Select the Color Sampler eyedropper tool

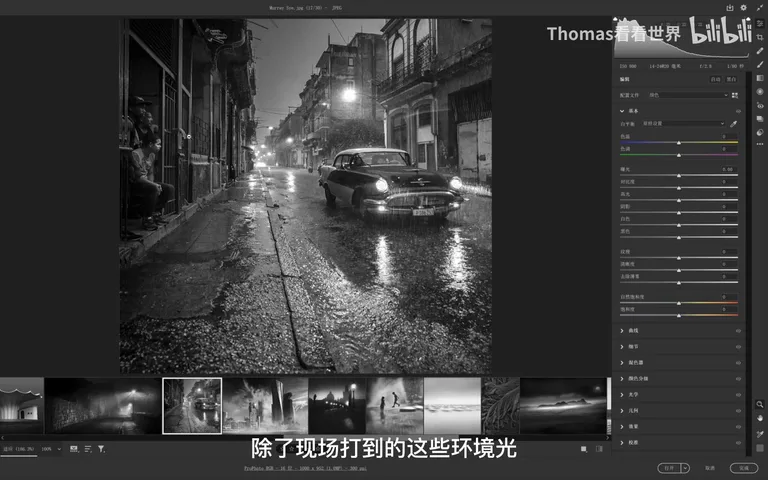click(759, 434)
